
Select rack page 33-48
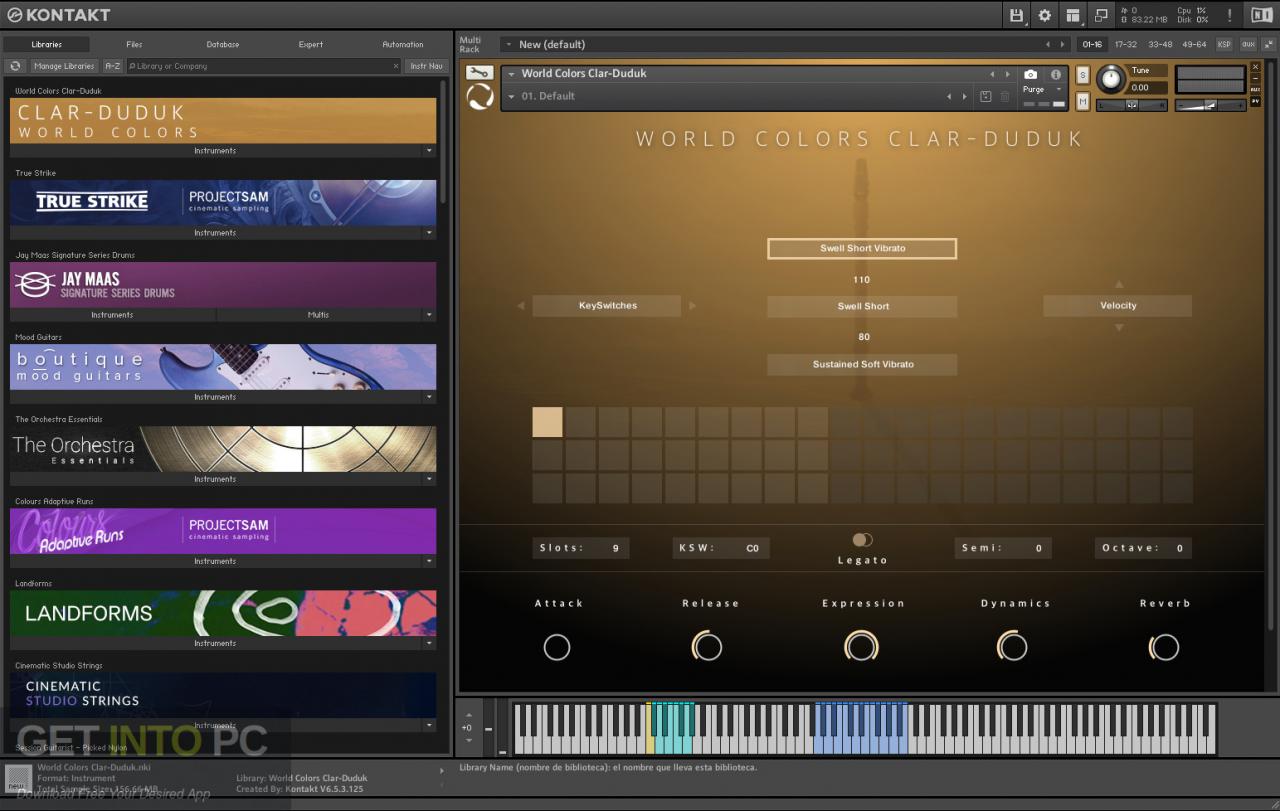pos(1160,44)
